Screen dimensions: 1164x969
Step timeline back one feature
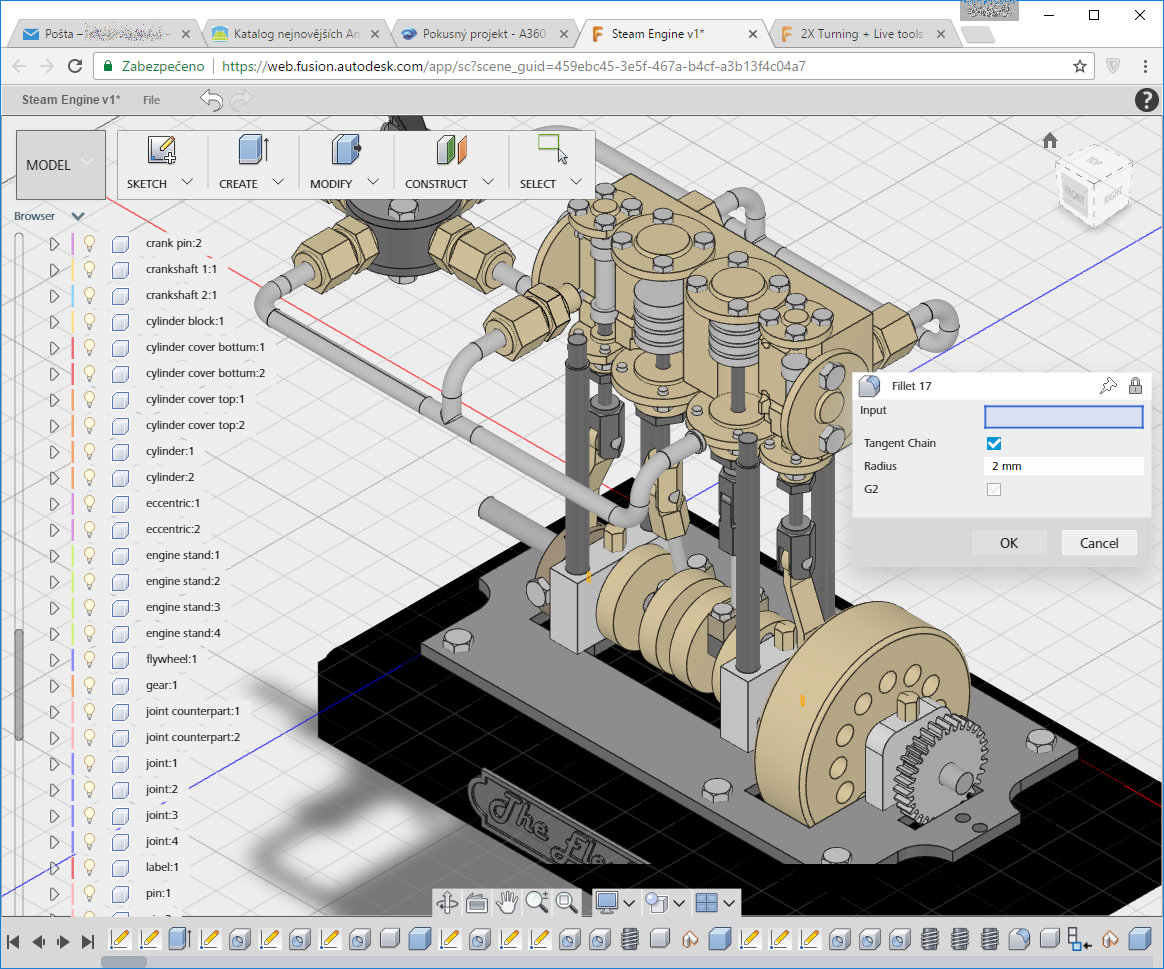coord(39,942)
